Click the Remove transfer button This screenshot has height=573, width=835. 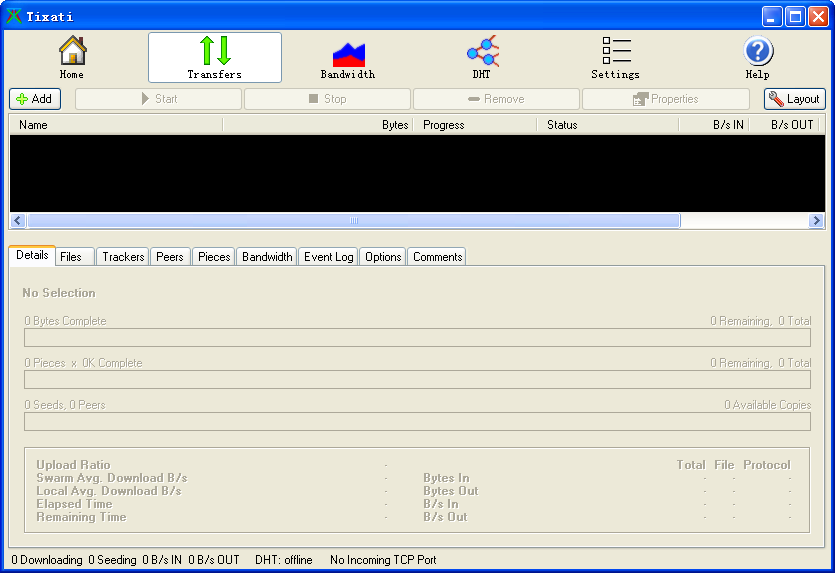[496, 99]
